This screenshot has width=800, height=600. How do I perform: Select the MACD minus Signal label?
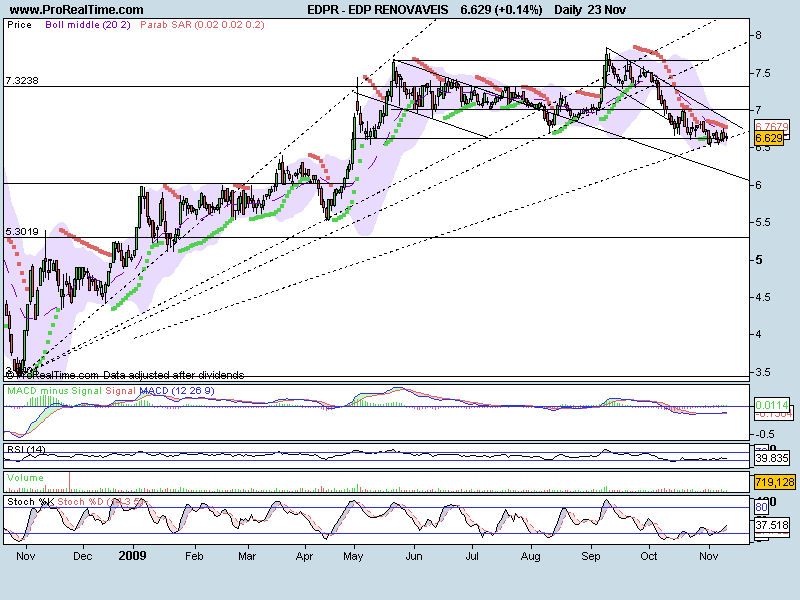point(55,391)
